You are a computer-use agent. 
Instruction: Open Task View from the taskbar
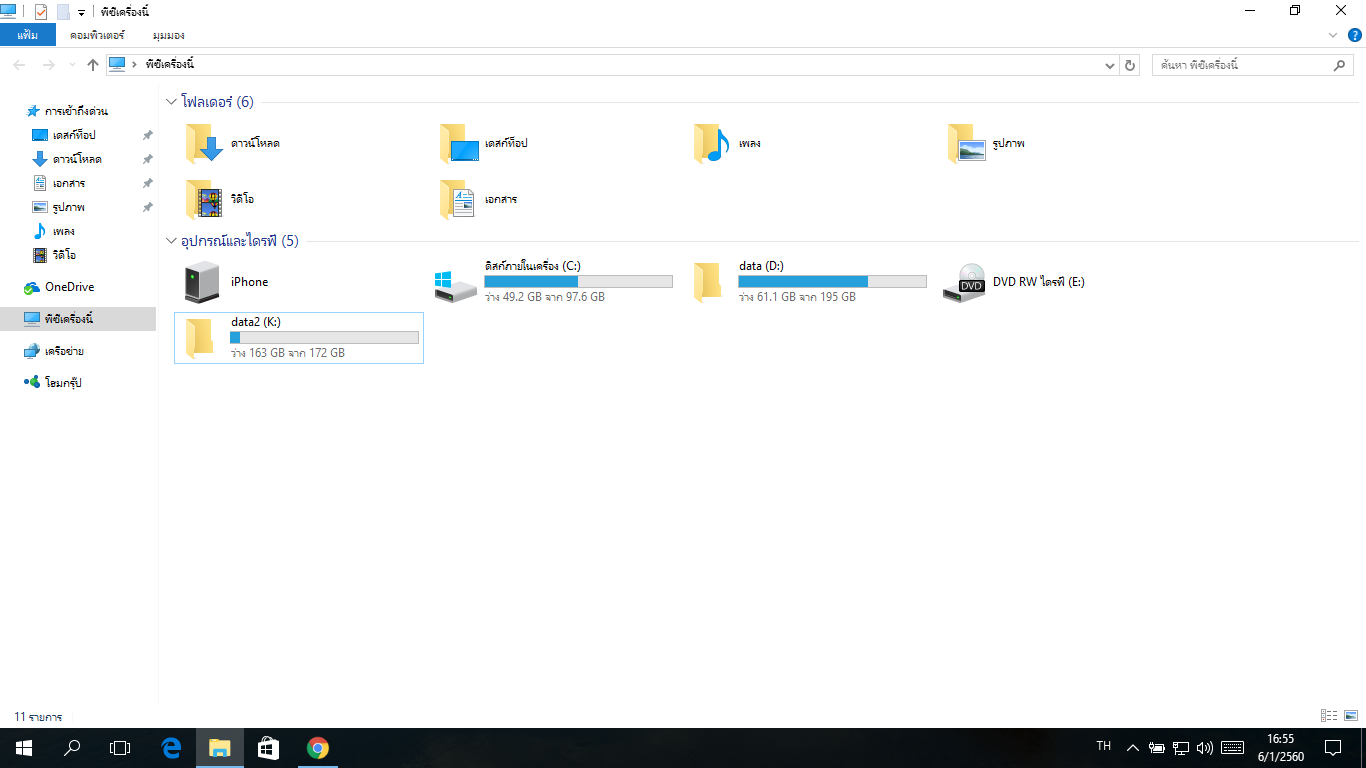(x=120, y=748)
